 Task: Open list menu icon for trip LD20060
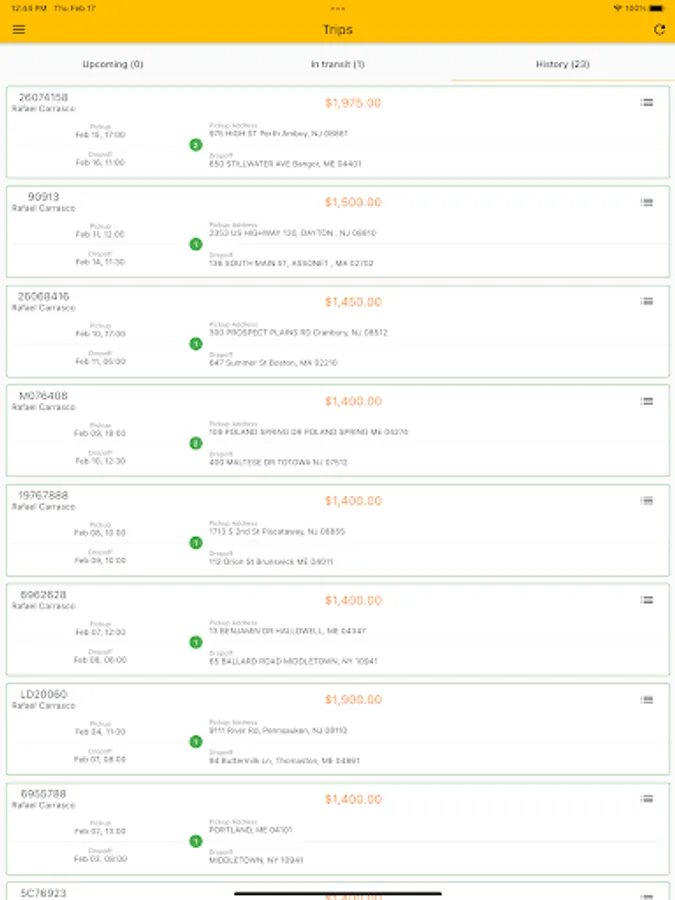[647, 699]
